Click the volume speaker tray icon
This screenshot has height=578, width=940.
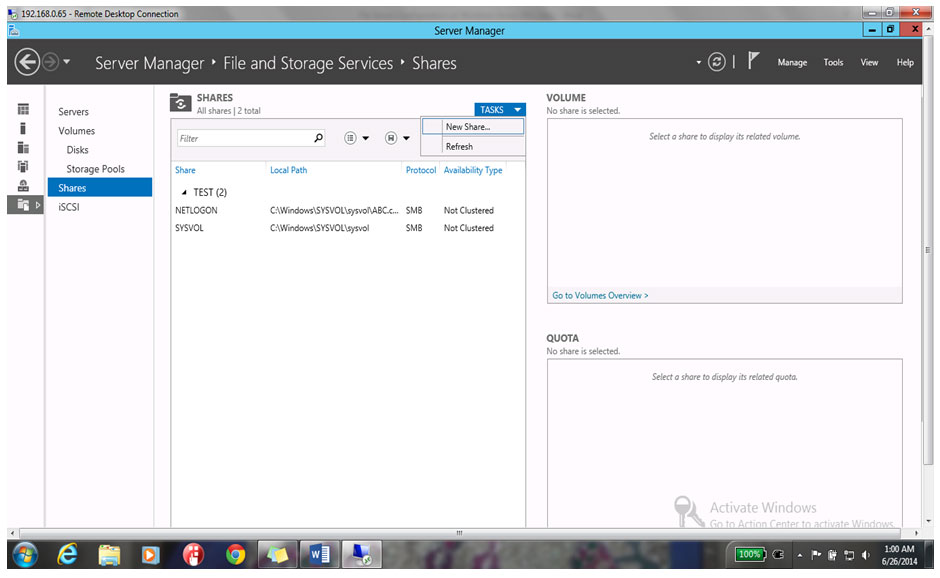pyautogui.click(x=866, y=555)
